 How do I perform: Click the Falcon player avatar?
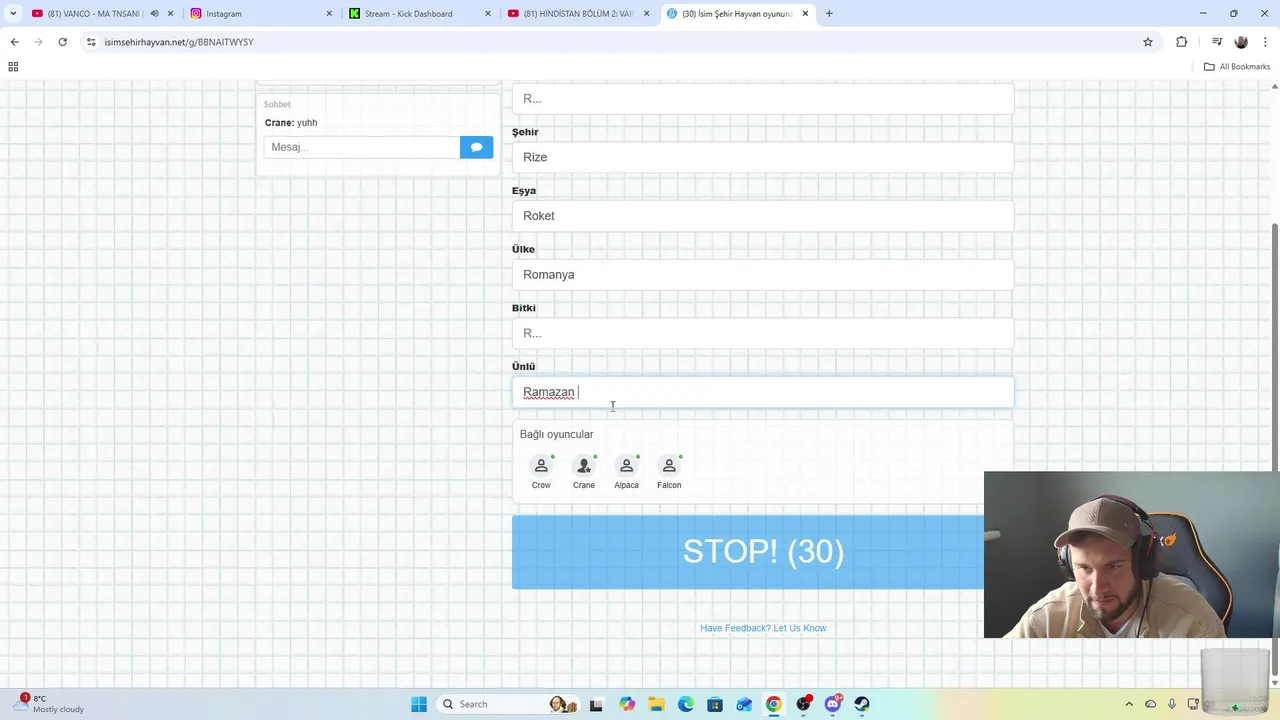click(x=669, y=466)
